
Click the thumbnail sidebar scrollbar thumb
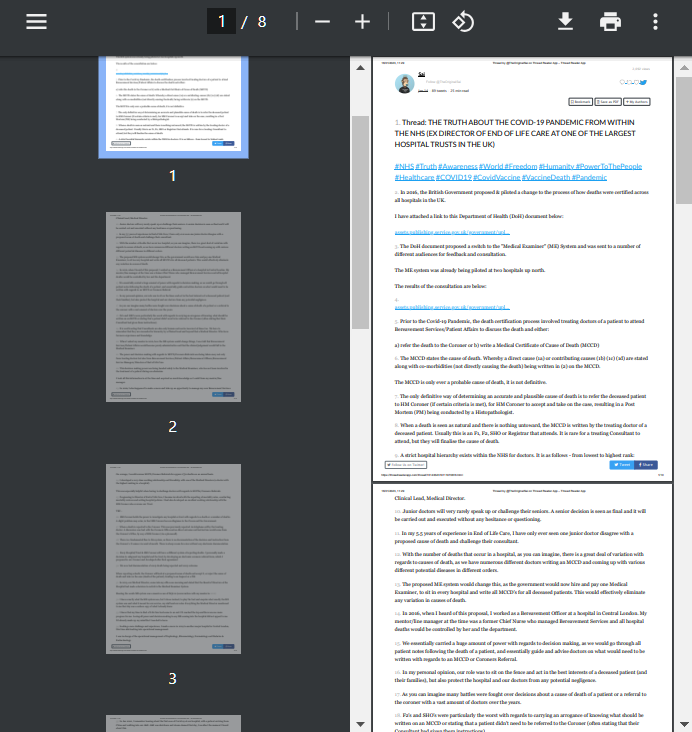click(360, 222)
